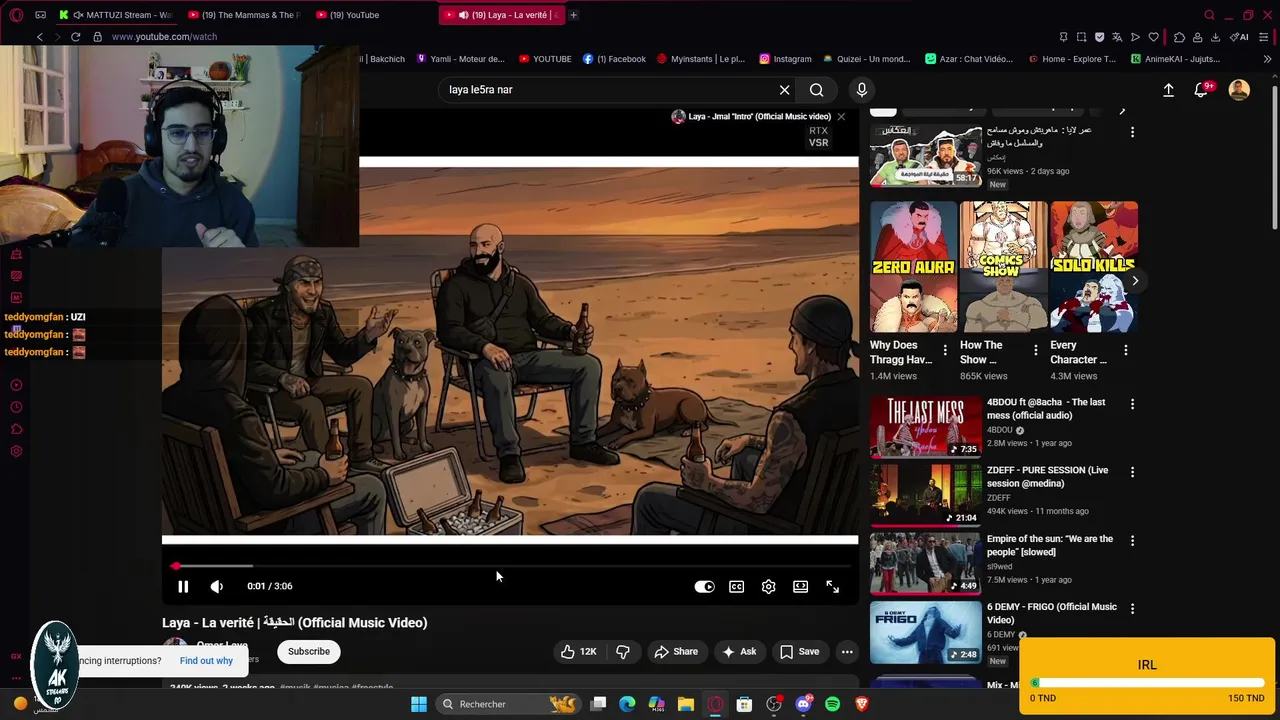Viewport: 1280px width, 720px height.
Task: Open 6 DEMY - FRIGO video title
Action: click(1052, 613)
